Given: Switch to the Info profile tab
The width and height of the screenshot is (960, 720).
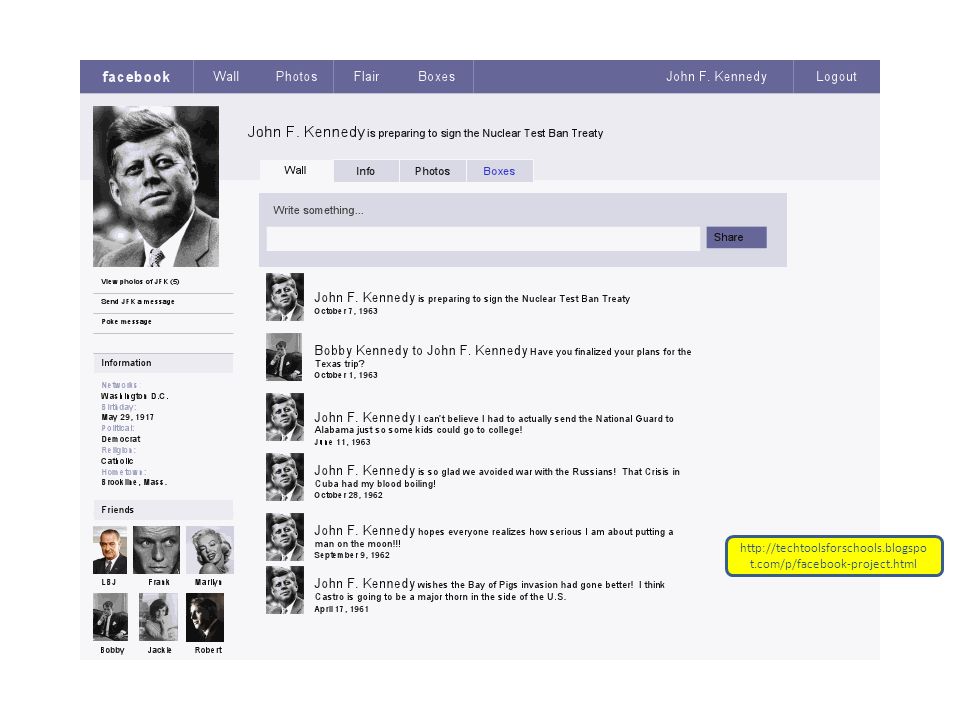Looking at the screenshot, I should 366,171.
